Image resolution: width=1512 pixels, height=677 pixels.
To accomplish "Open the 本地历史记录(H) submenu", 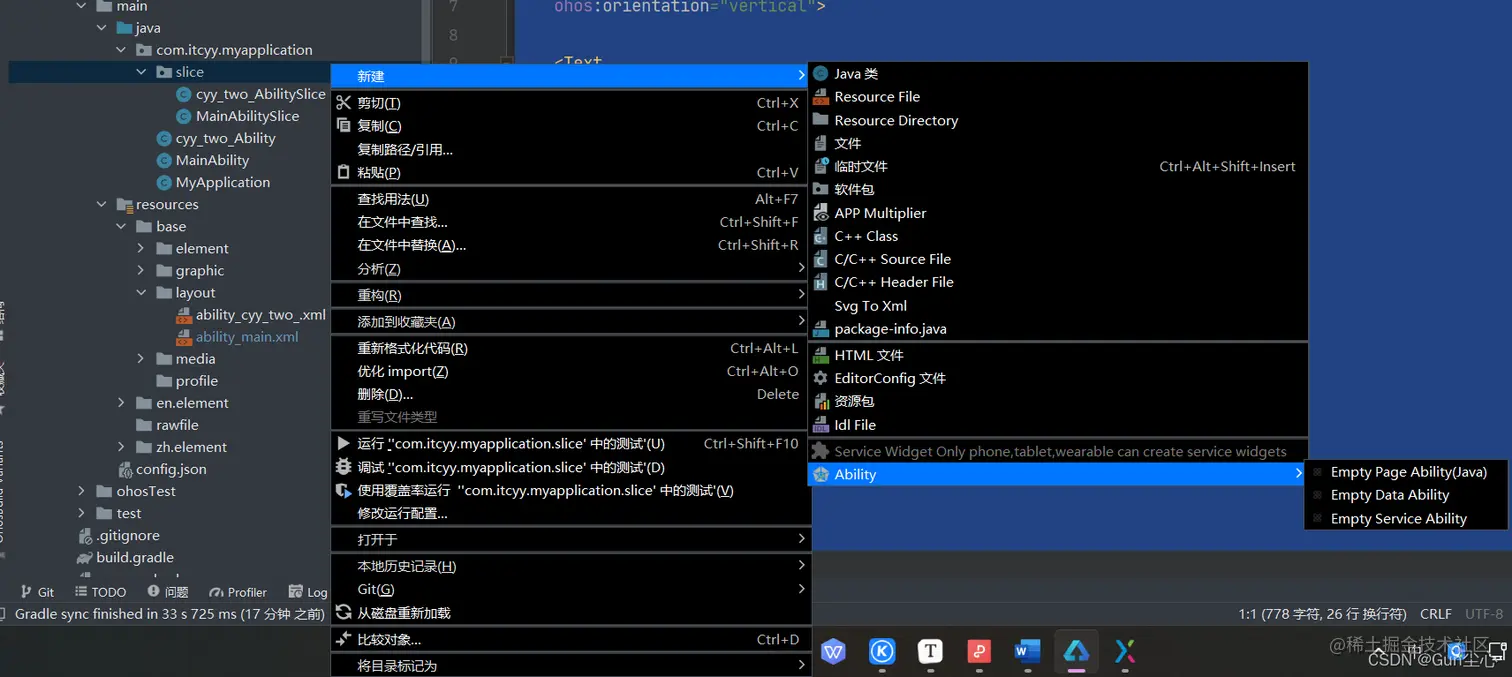I will (x=570, y=566).
